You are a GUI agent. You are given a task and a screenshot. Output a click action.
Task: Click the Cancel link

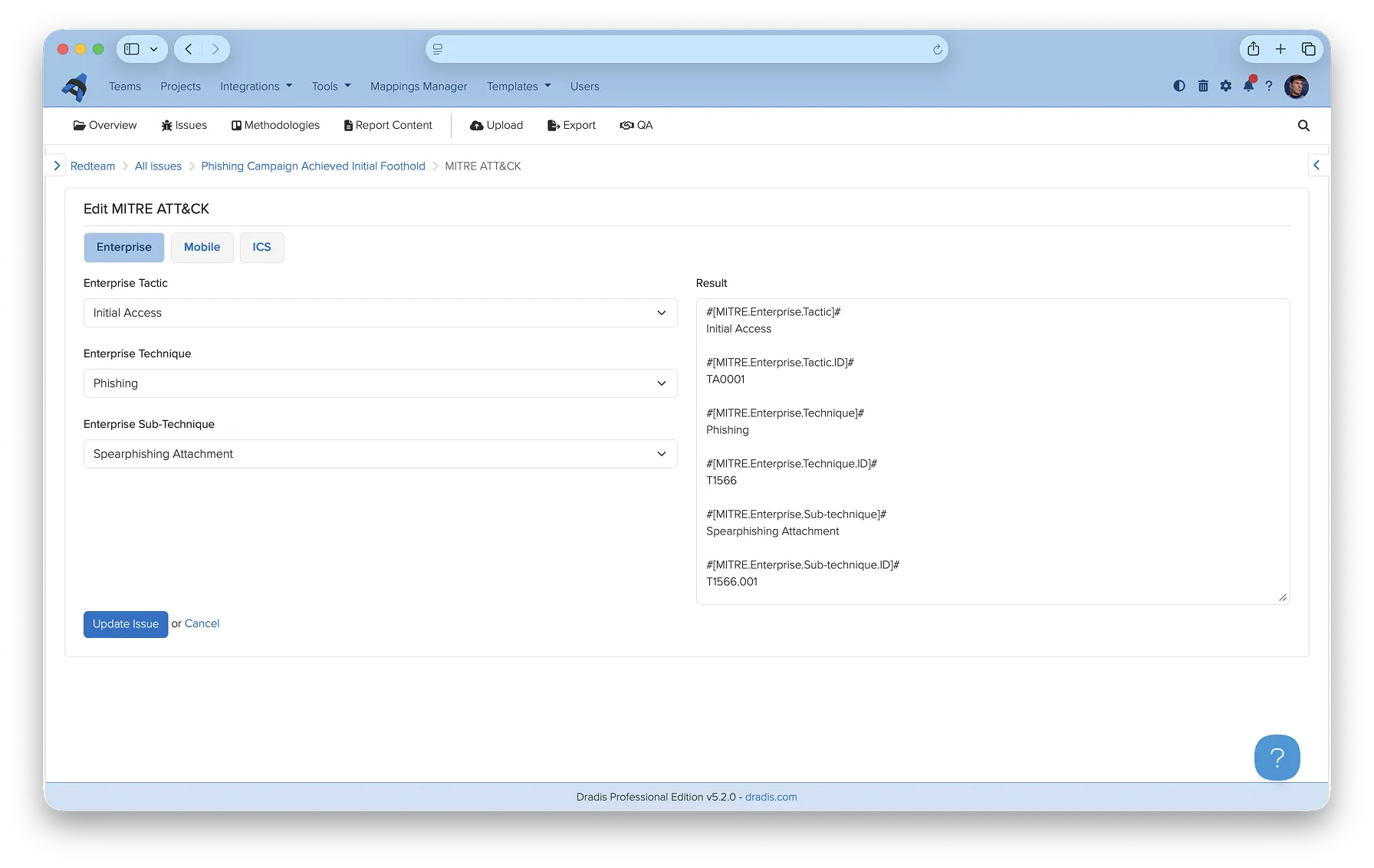point(202,623)
